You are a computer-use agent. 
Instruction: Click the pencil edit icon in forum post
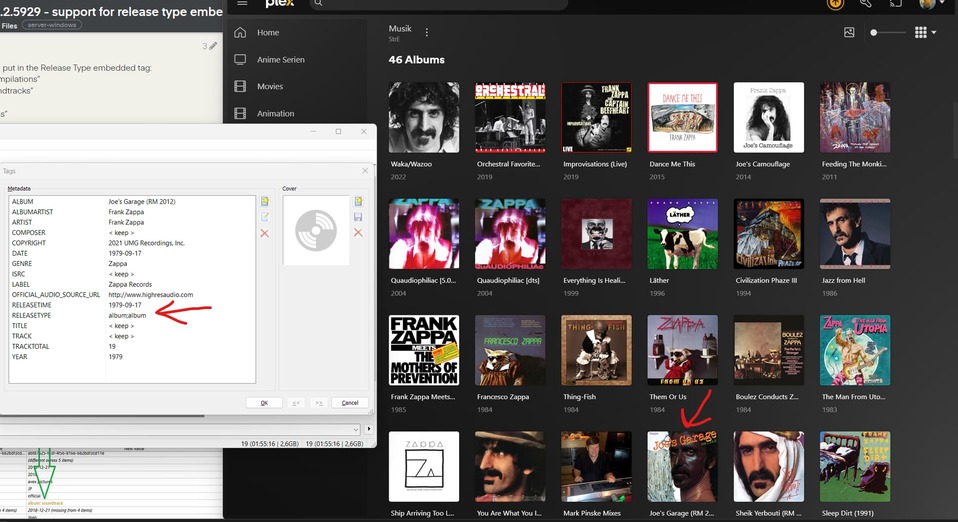tap(213, 46)
